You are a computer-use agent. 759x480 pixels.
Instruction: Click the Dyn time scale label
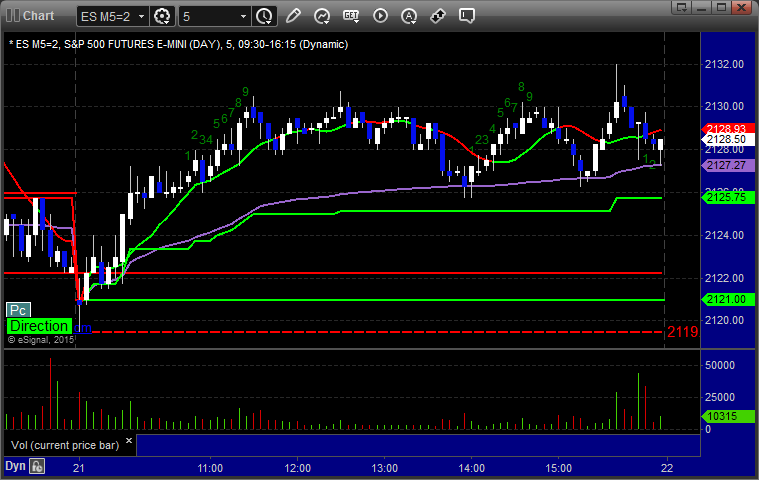coord(15,466)
